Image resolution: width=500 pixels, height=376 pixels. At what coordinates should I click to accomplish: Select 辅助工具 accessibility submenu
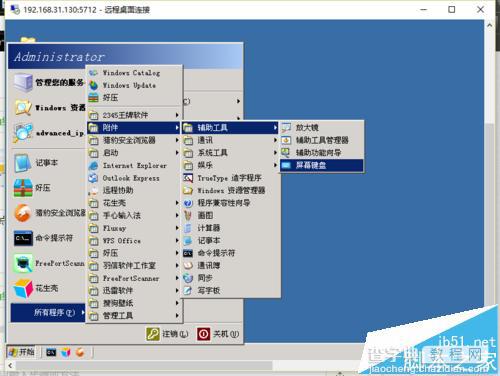[230, 128]
